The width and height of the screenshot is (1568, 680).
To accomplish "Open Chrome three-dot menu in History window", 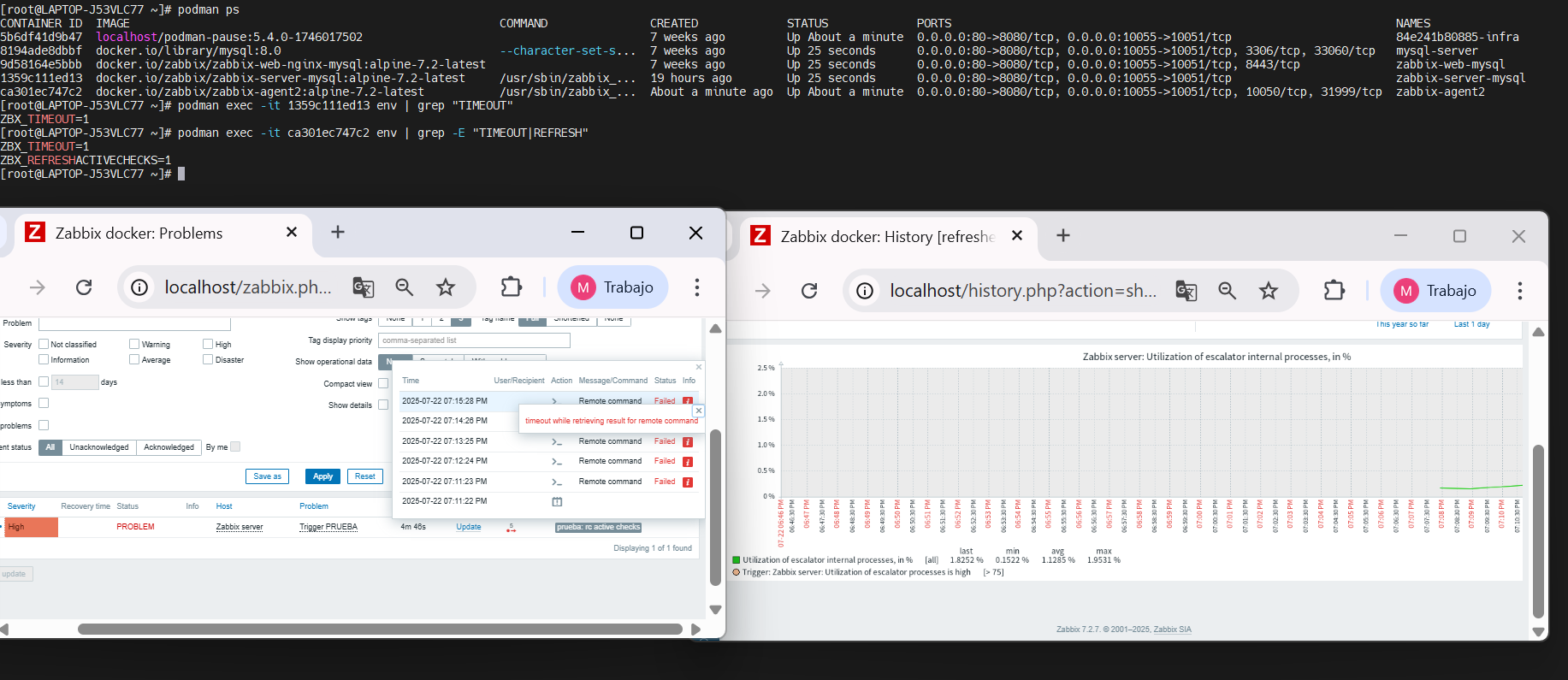I will click(1520, 291).
